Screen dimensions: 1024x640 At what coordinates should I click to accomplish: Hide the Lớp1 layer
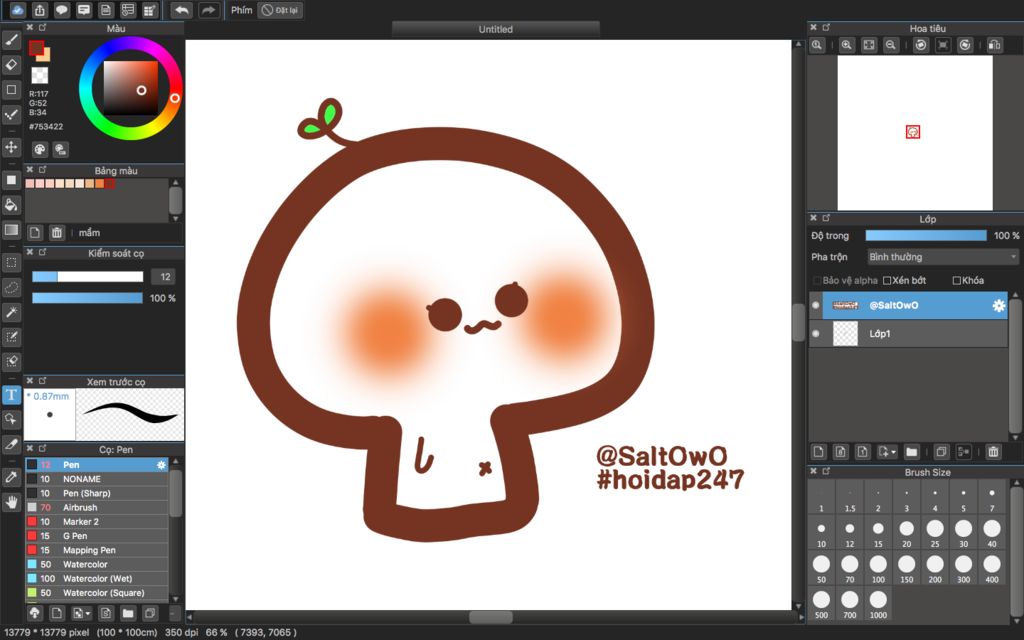pyautogui.click(x=816, y=334)
